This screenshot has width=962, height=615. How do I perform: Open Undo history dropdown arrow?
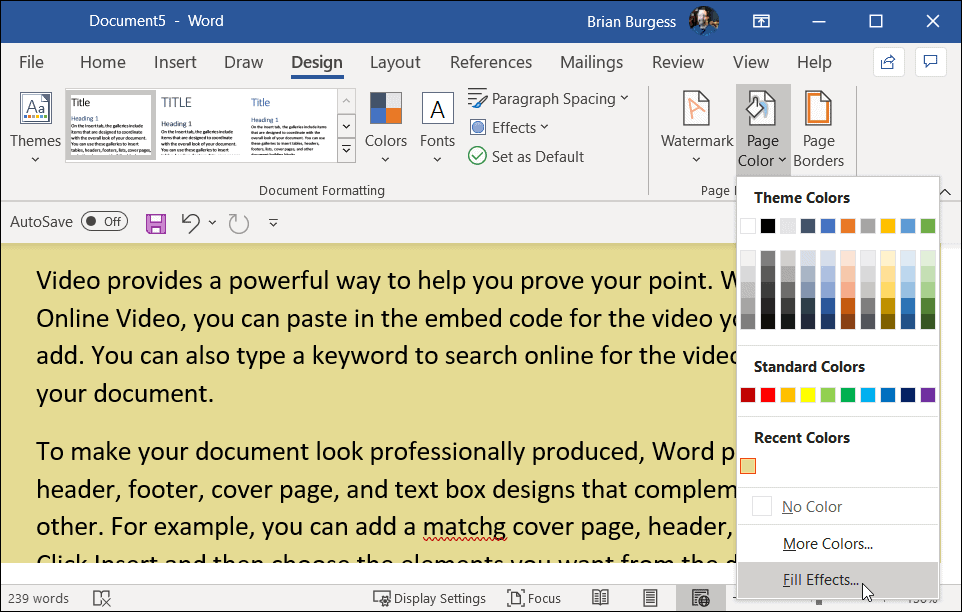[x=212, y=223]
